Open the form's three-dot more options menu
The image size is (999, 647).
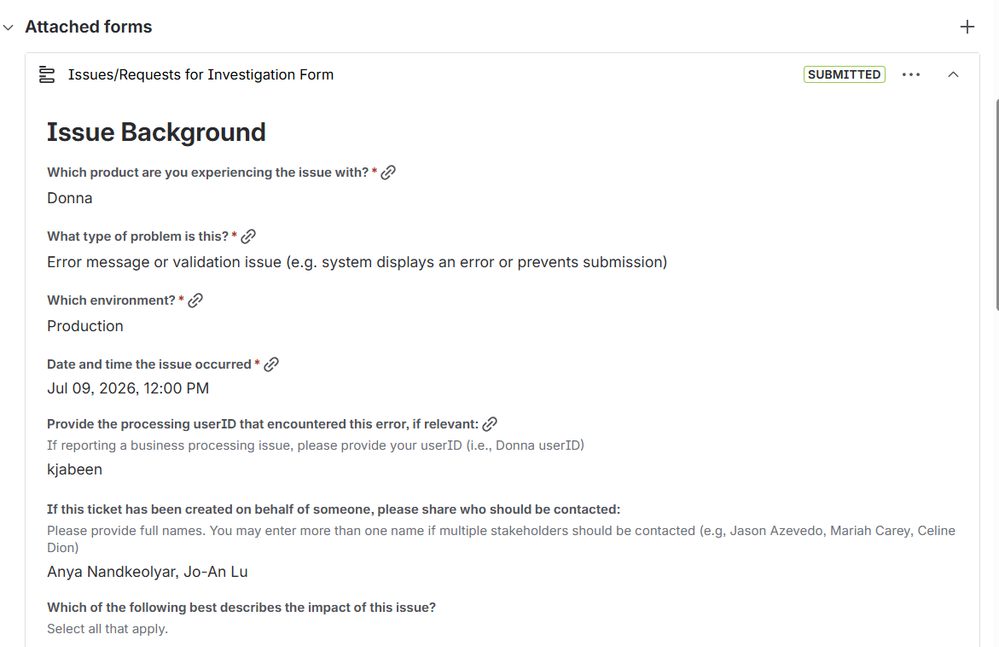[x=911, y=75]
